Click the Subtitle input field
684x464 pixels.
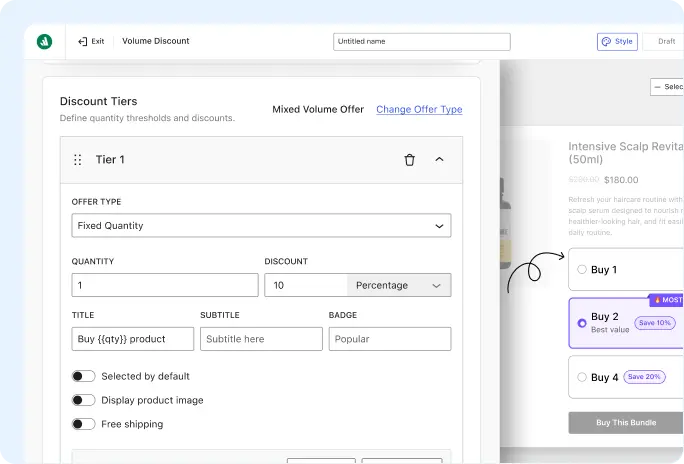(x=261, y=339)
